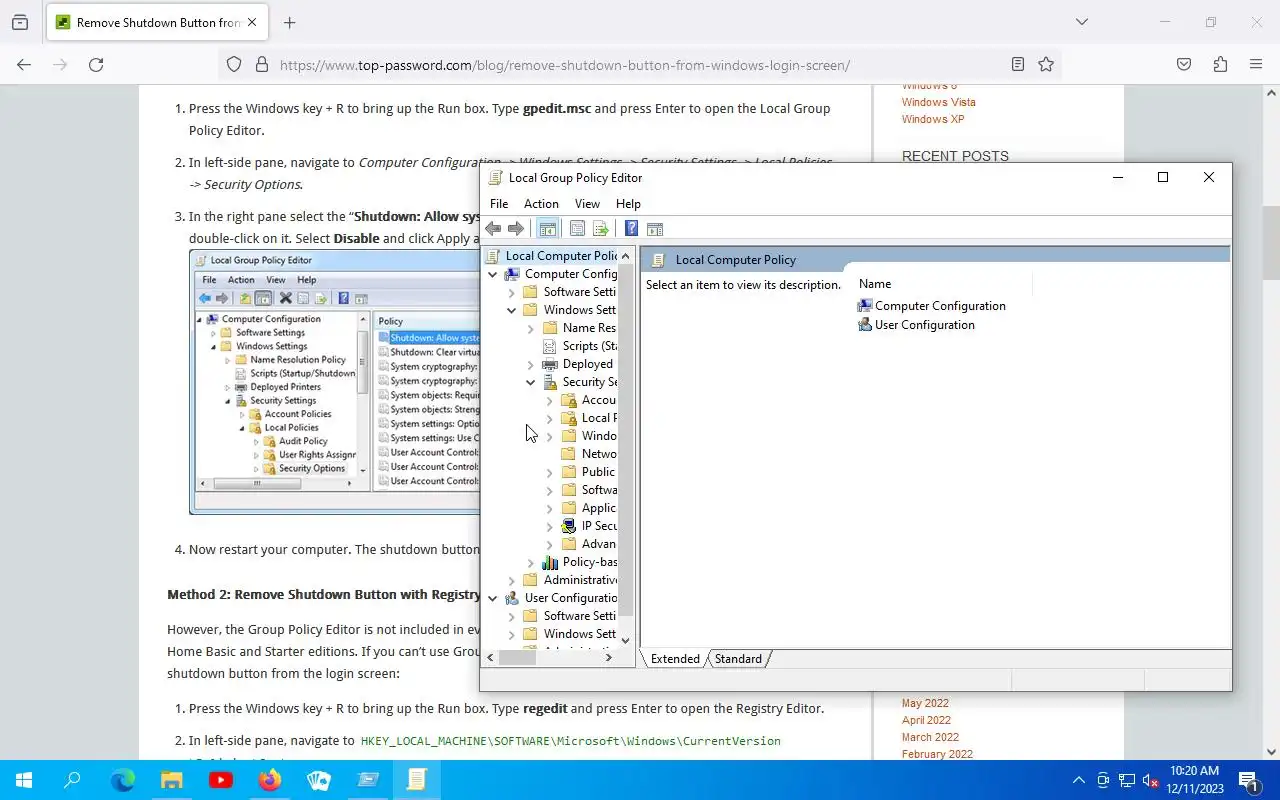The width and height of the screenshot is (1280, 800).
Task: Collapse Windows Settings under Computer Configuration
Action: pos(511,310)
